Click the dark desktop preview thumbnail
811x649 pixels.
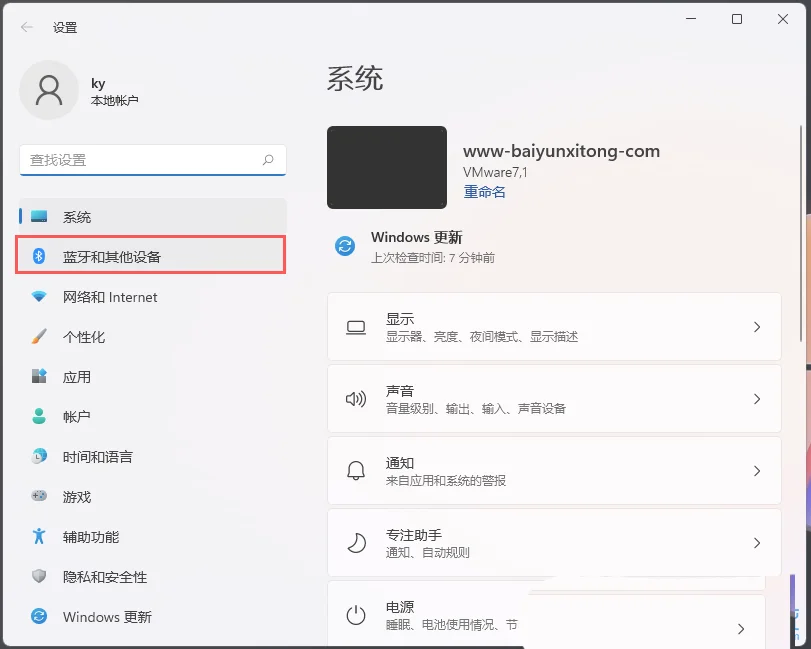click(387, 168)
